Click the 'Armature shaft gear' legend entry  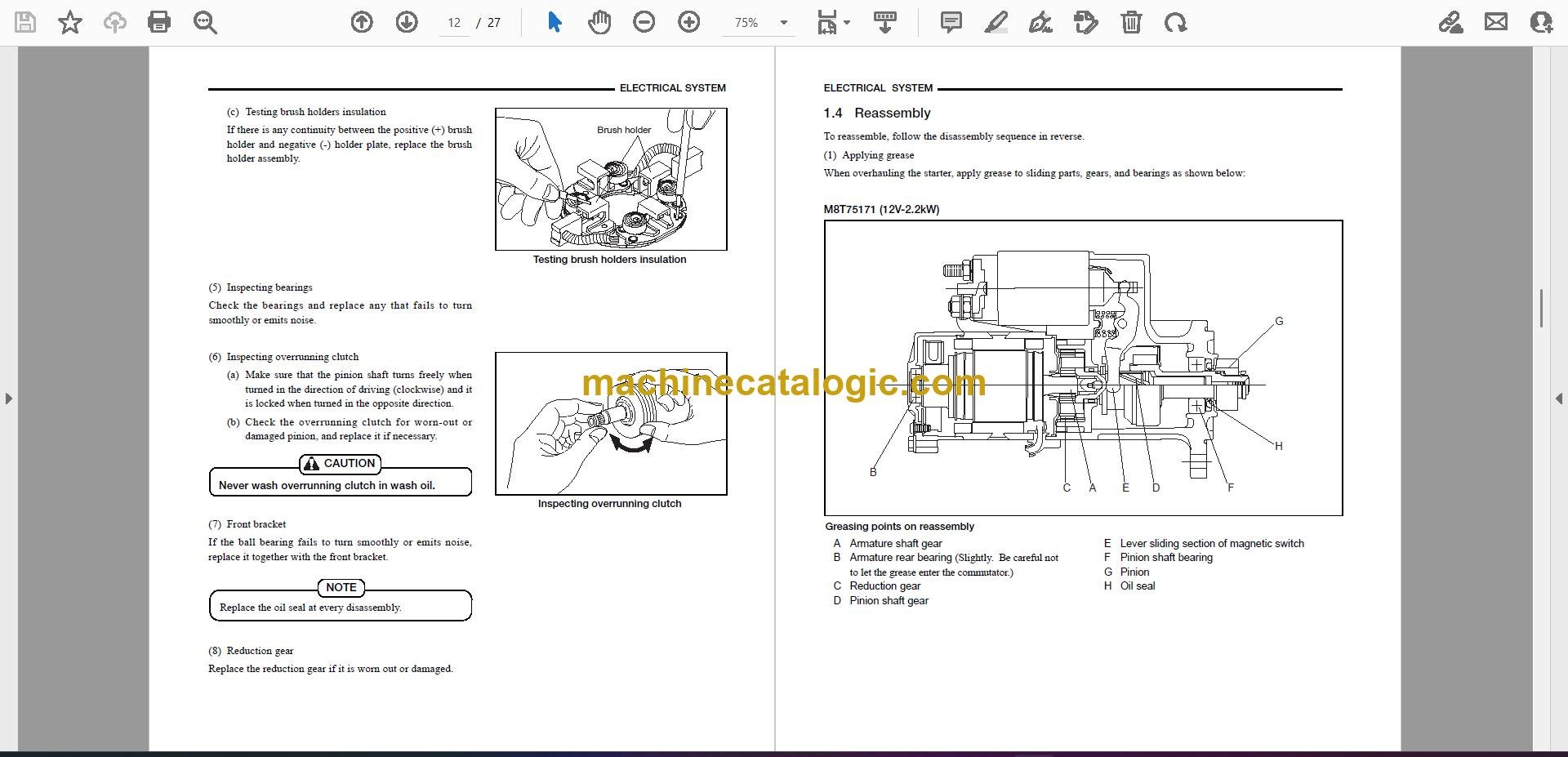pyautogui.click(x=896, y=543)
